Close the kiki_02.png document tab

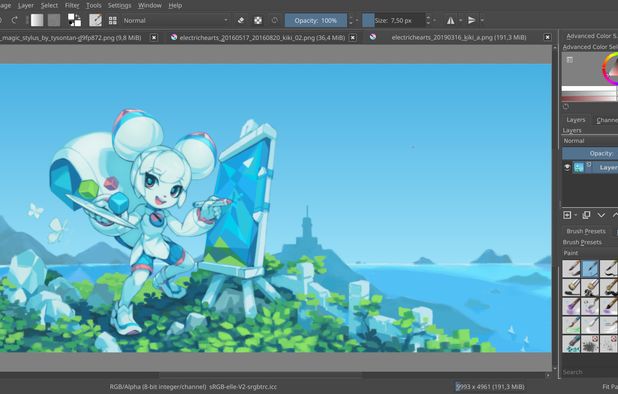point(353,37)
